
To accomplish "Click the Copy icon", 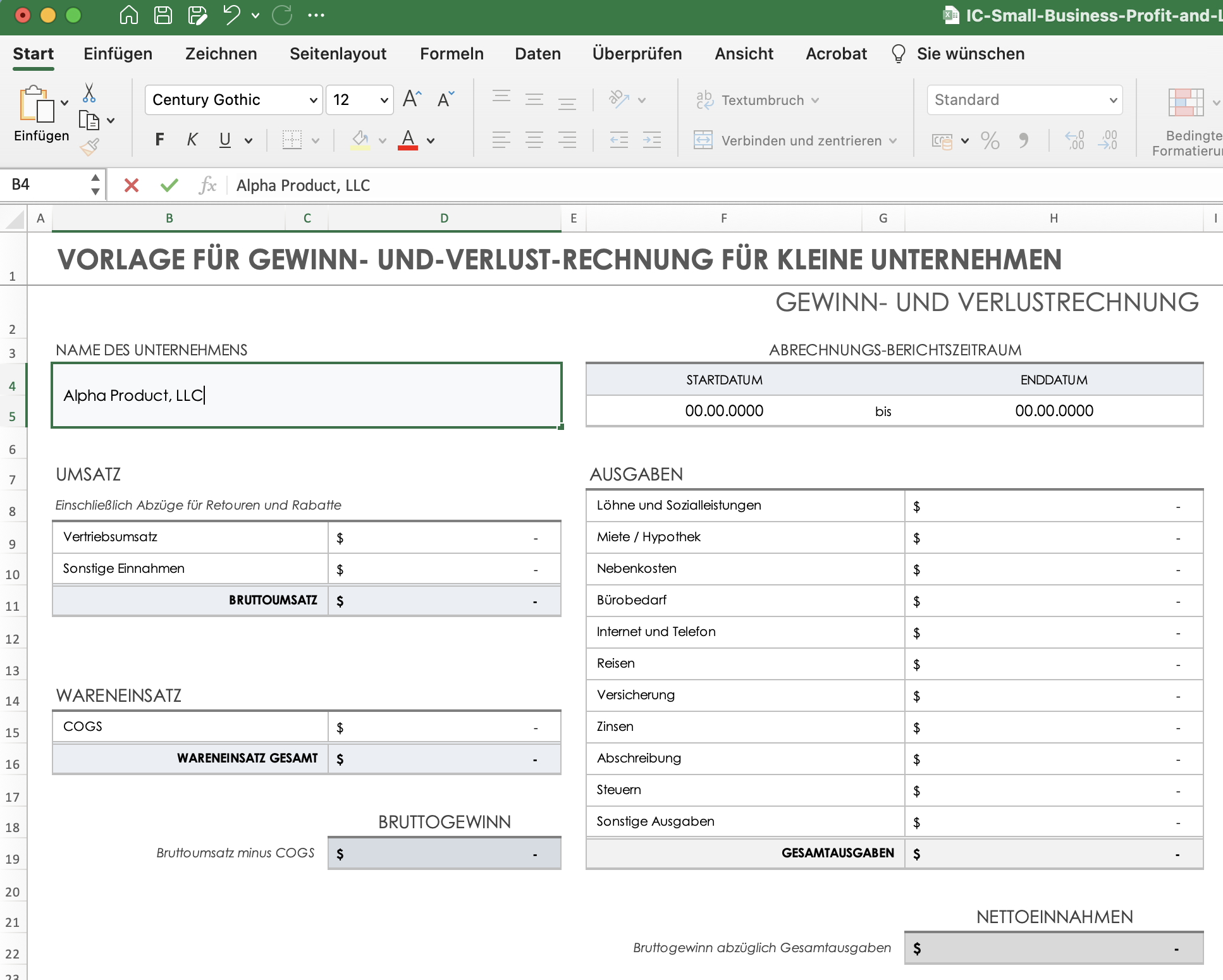I will [89, 120].
